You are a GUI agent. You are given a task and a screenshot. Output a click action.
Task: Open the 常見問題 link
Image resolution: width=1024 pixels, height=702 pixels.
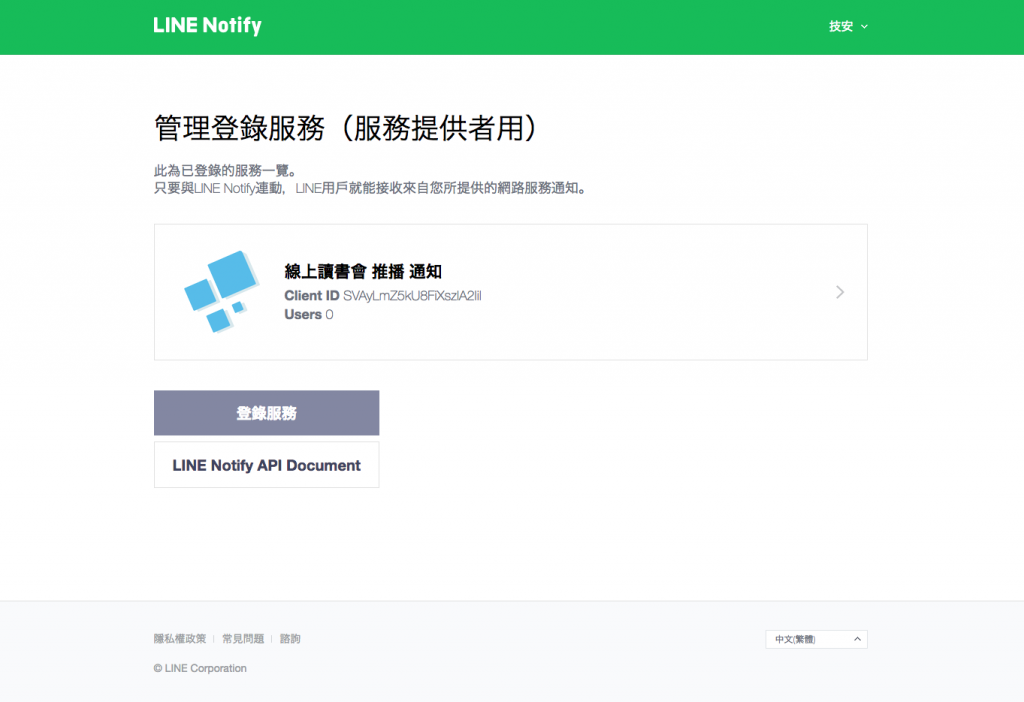click(x=243, y=639)
